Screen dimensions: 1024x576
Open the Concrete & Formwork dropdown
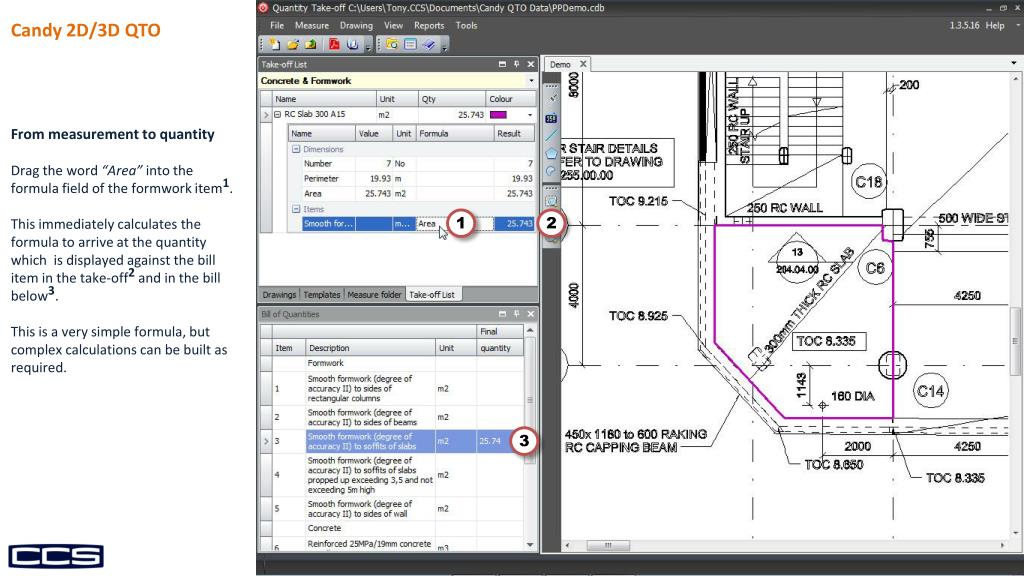point(531,81)
